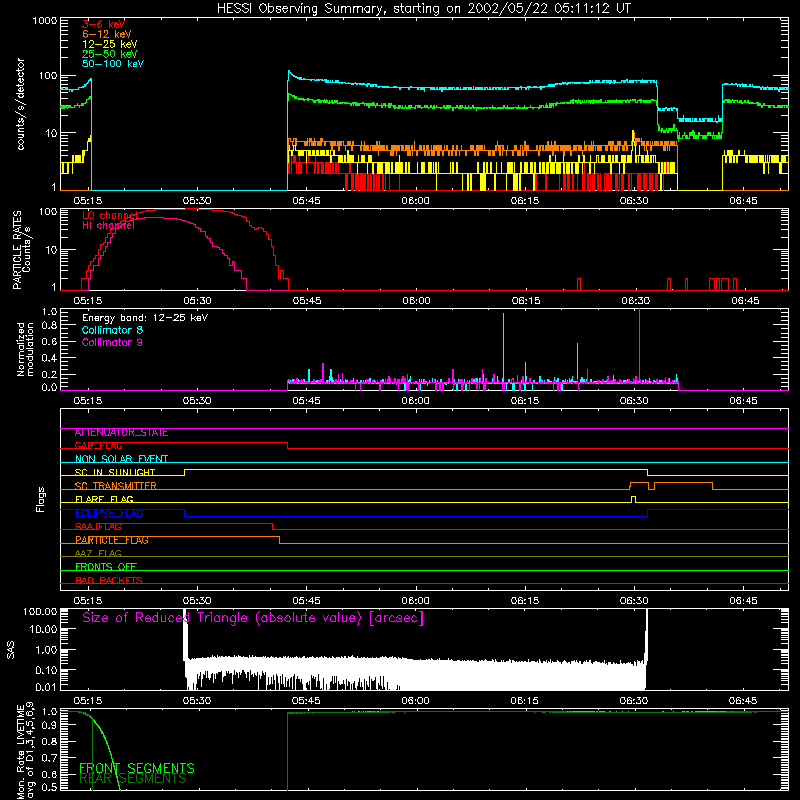Click the LO channel legend label

point(110,215)
